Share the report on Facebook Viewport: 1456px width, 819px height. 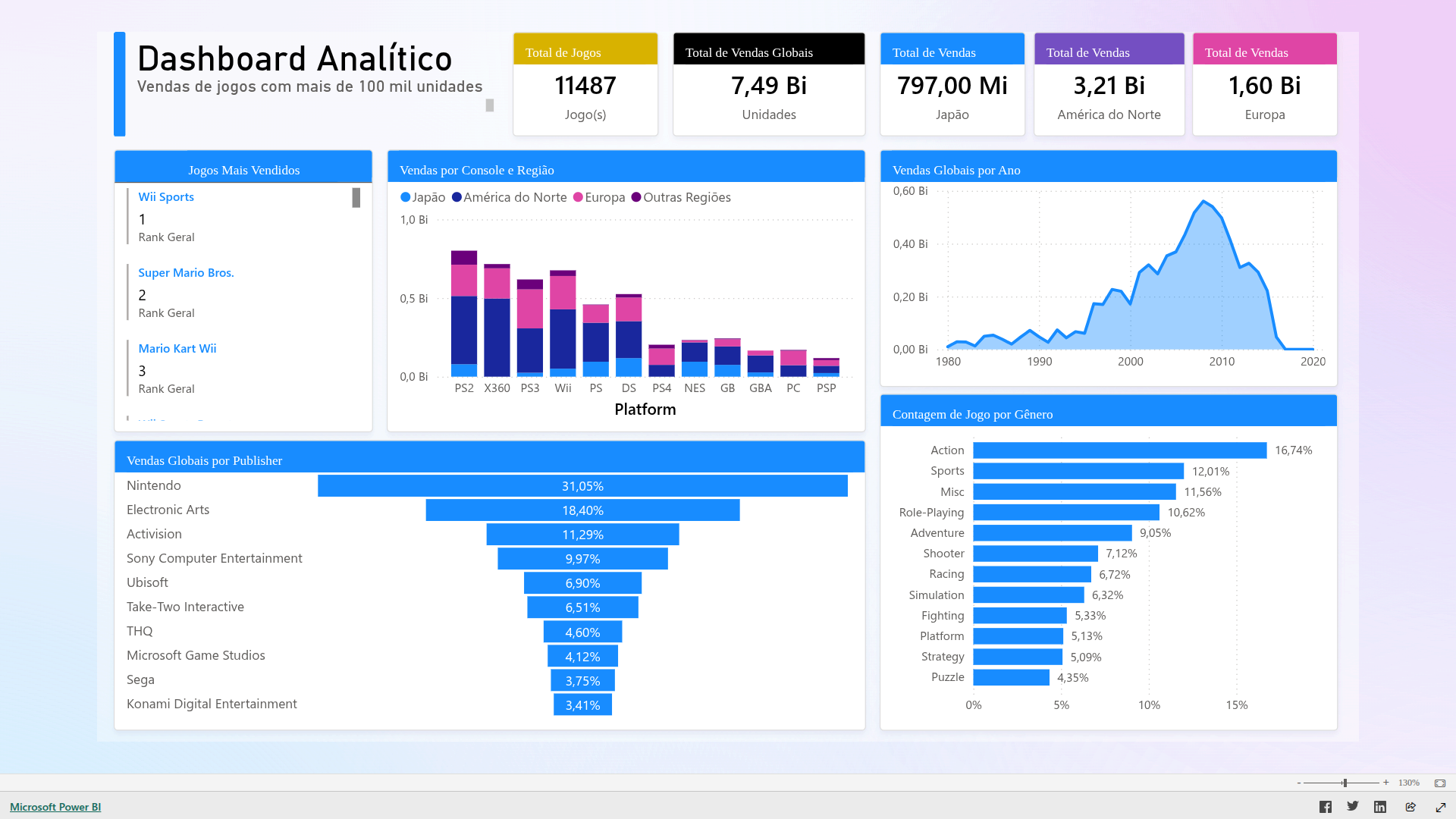tap(1325, 807)
